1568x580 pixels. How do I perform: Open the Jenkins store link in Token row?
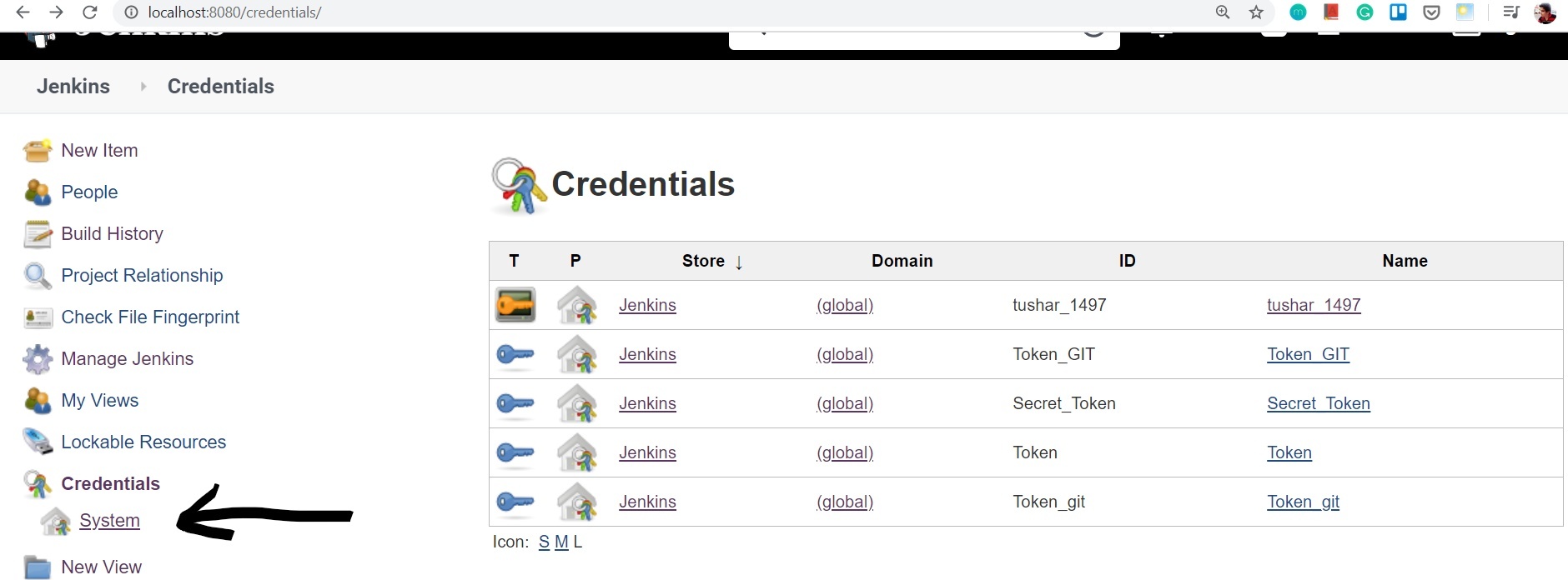point(647,452)
